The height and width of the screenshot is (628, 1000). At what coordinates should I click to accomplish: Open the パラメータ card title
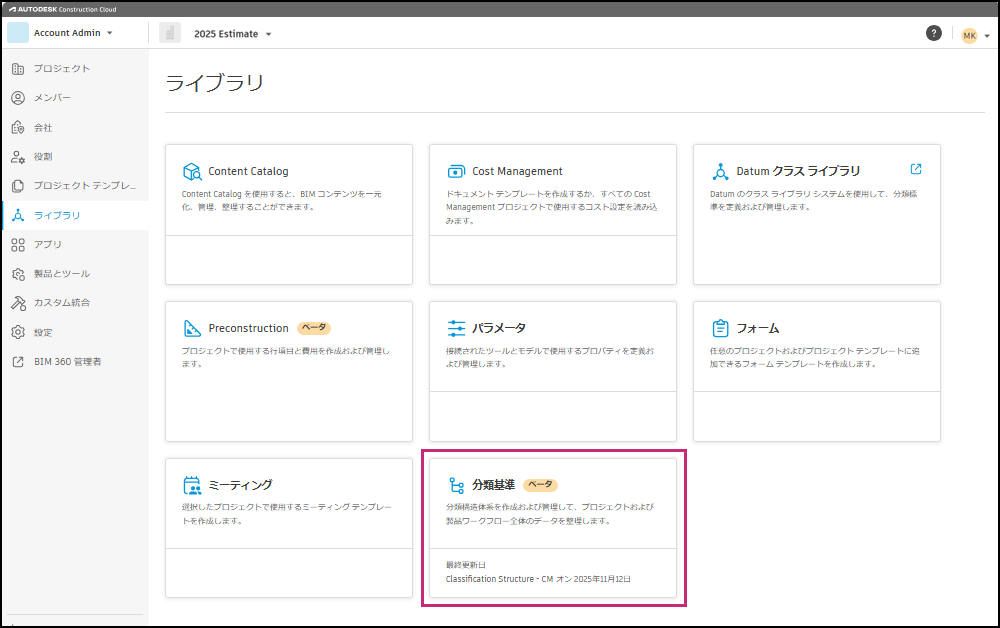pyautogui.click(x=499, y=328)
